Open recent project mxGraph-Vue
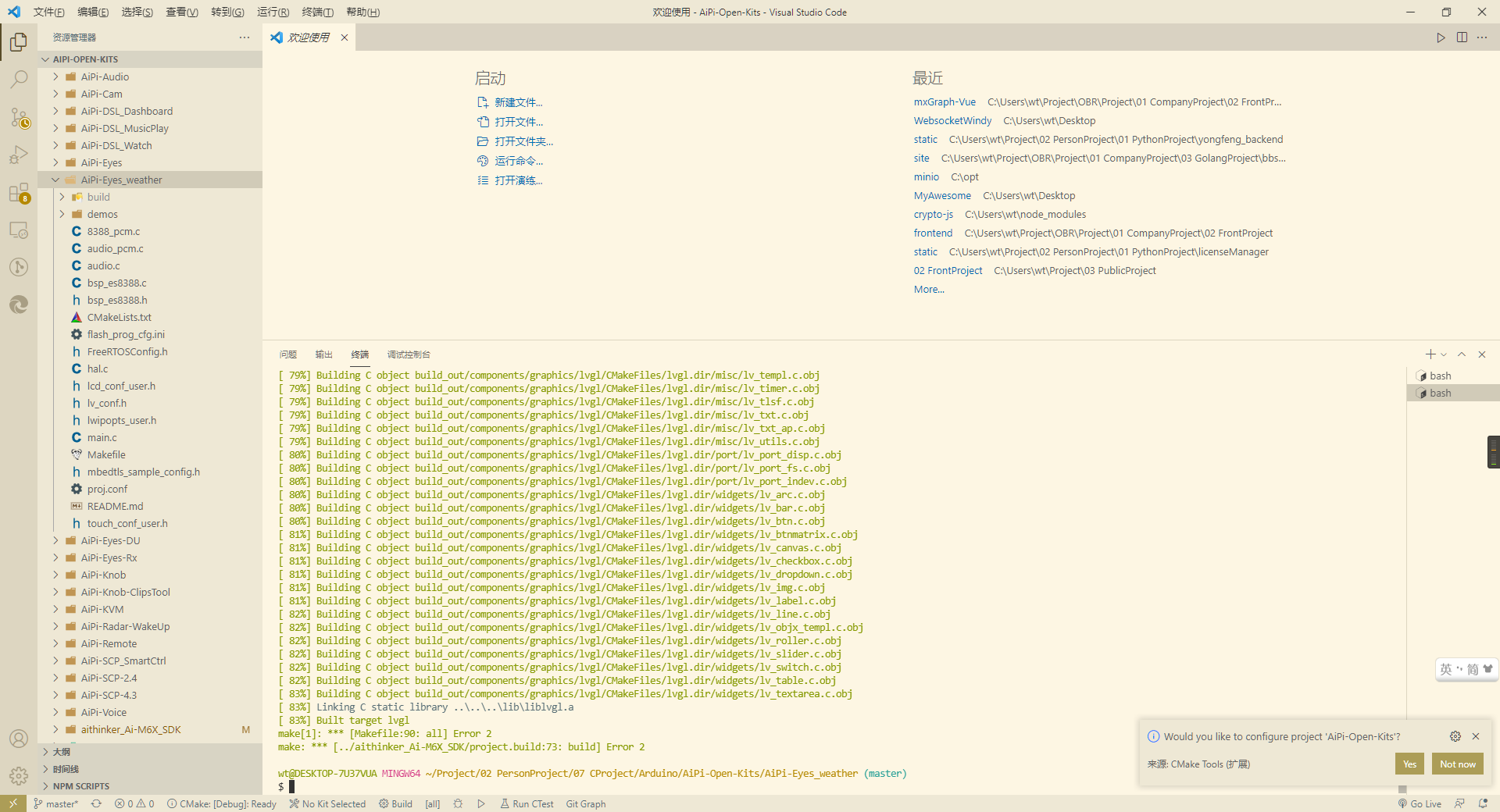The width and height of the screenshot is (1500, 812). pyautogui.click(x=945, y=101)
